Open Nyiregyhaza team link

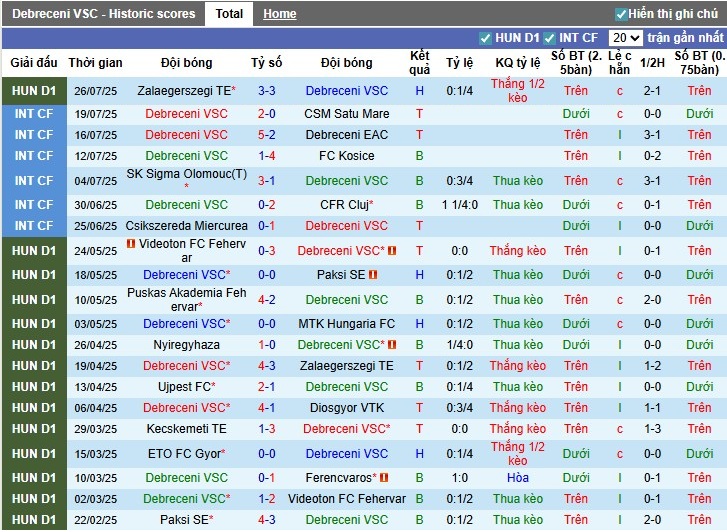pyautogui.click(x=186, y=345)
